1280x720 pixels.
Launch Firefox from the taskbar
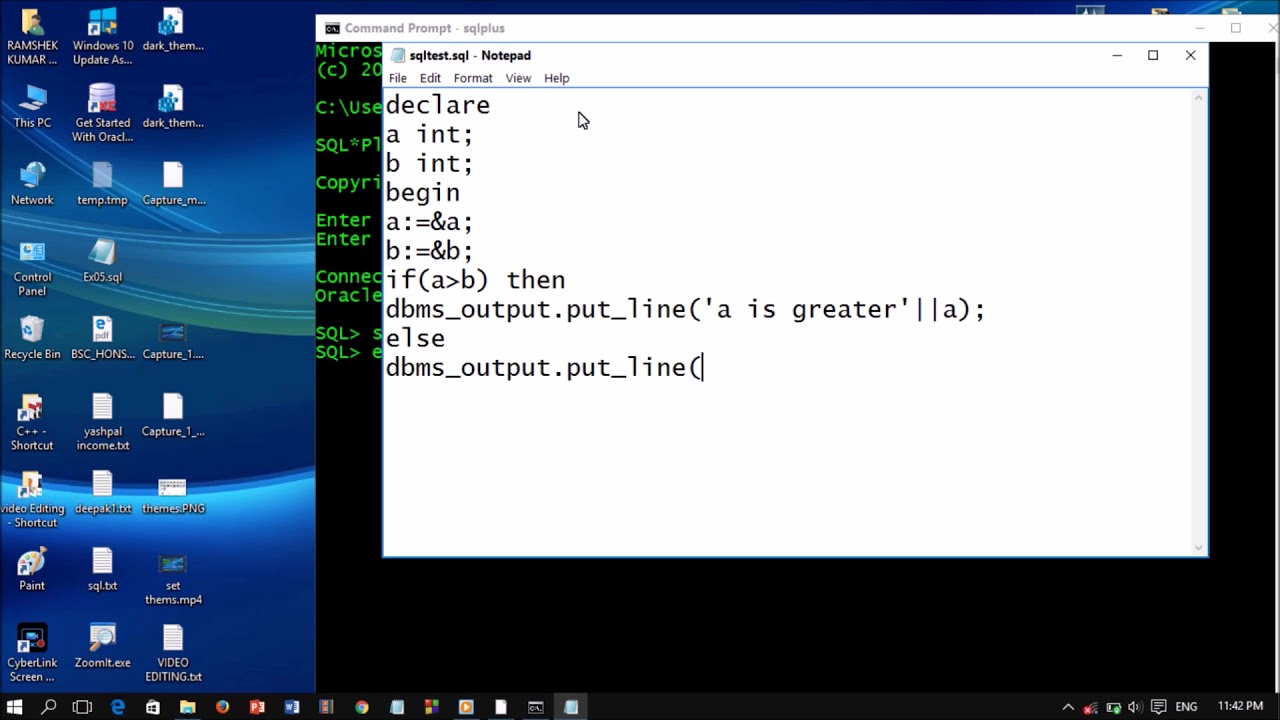point(222,707)
